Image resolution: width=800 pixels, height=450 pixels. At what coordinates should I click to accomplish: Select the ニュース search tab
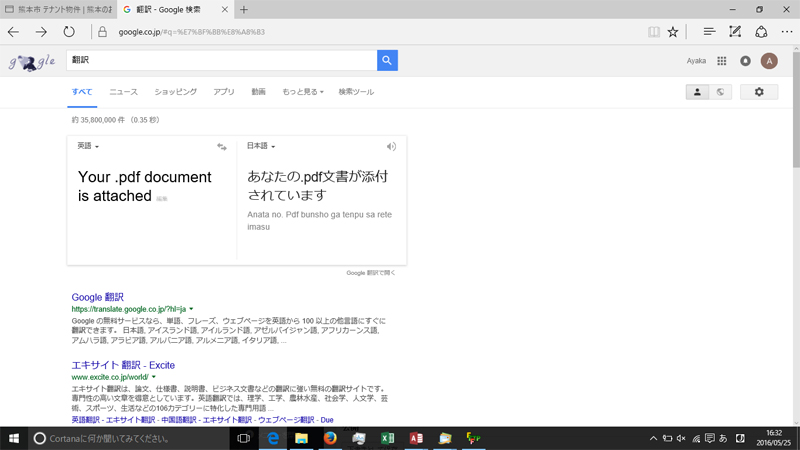pos(123,92)
